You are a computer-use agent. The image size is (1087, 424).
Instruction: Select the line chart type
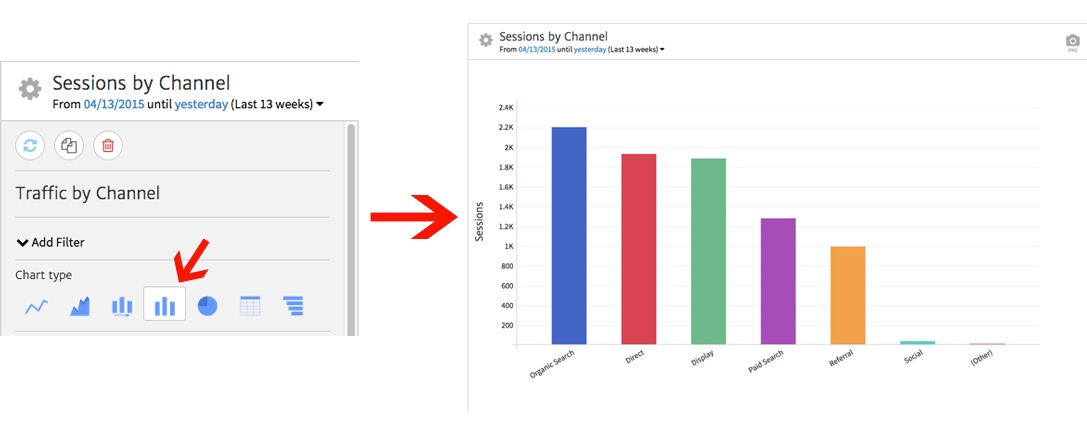pyautogui.click(x=36, y=306)
